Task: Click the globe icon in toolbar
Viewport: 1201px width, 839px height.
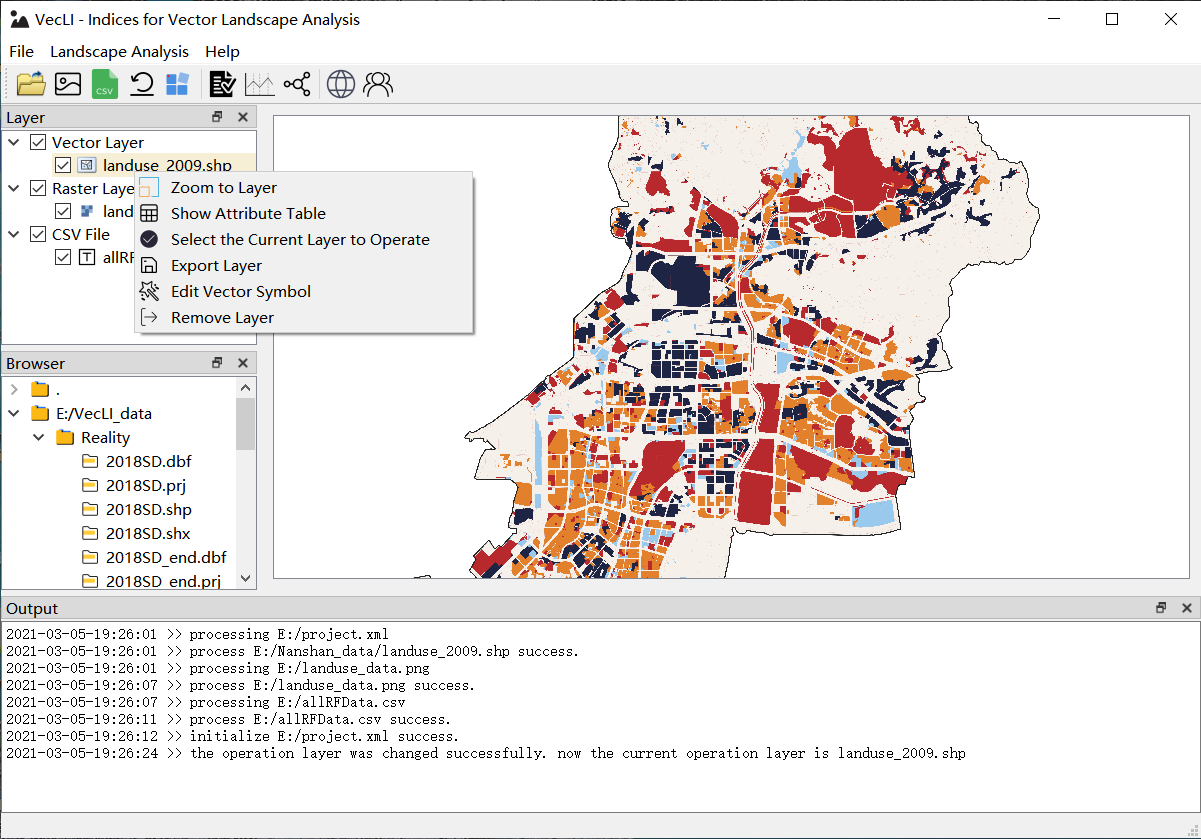Action: (341, 84)
